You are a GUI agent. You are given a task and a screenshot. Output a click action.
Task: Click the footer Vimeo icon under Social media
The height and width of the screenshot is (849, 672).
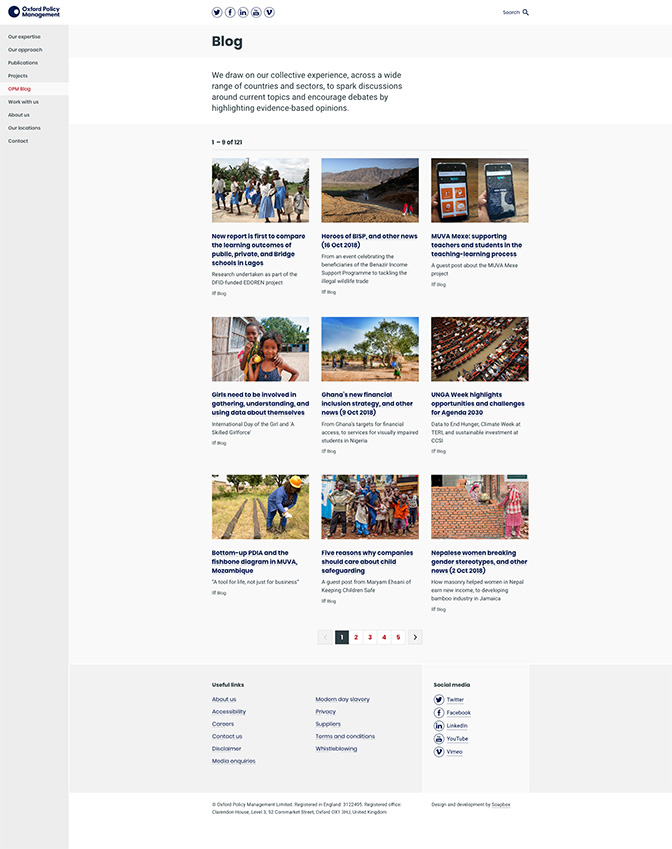coord(439,751)
